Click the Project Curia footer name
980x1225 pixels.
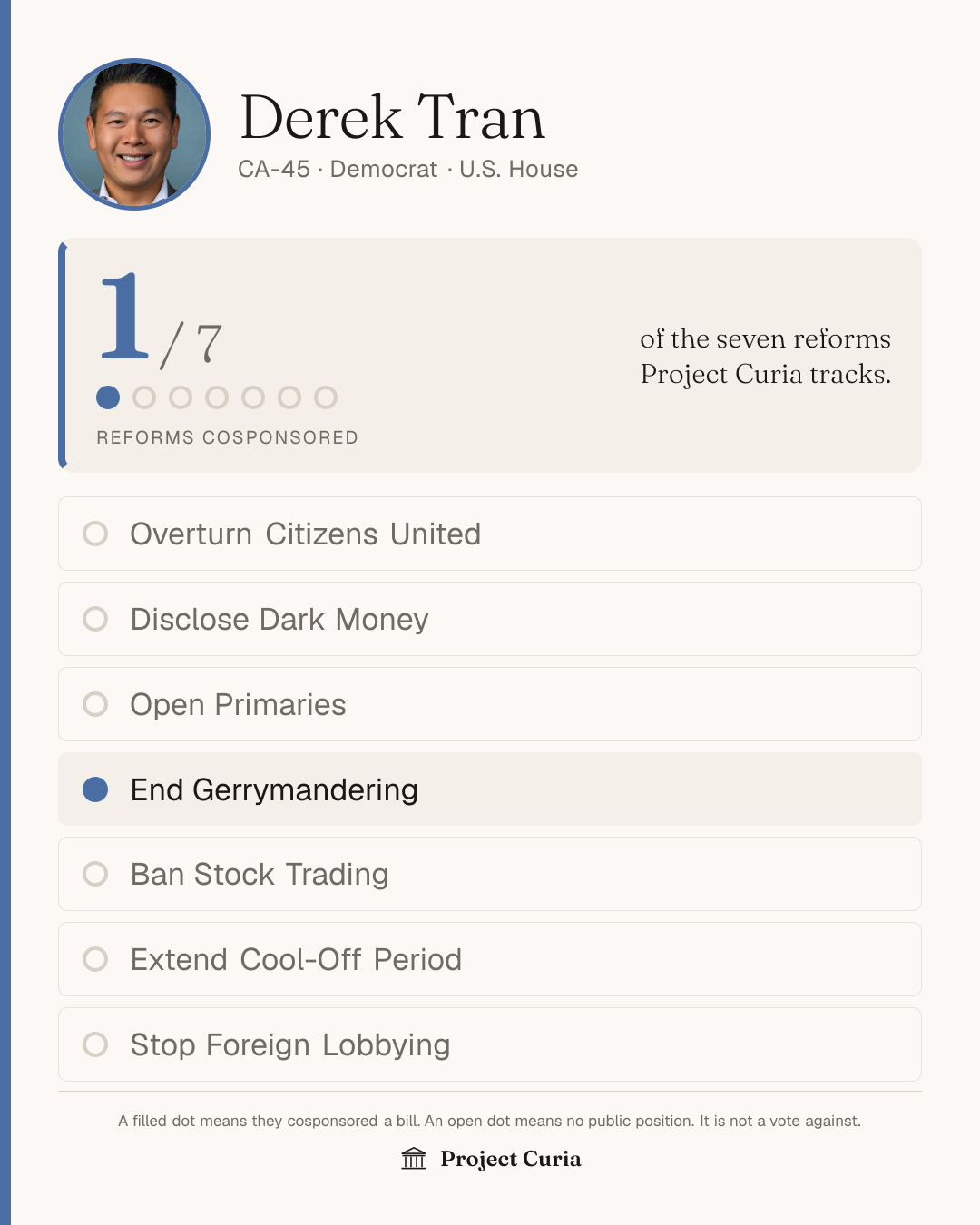pyautogui.click(x=511, y=1159)
